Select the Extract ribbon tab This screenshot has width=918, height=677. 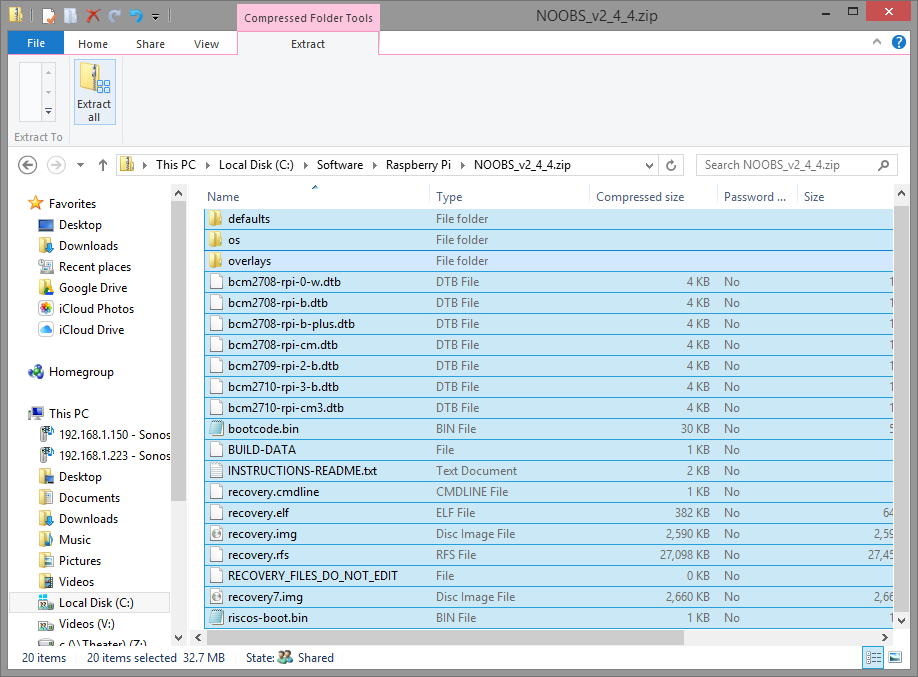308,44
